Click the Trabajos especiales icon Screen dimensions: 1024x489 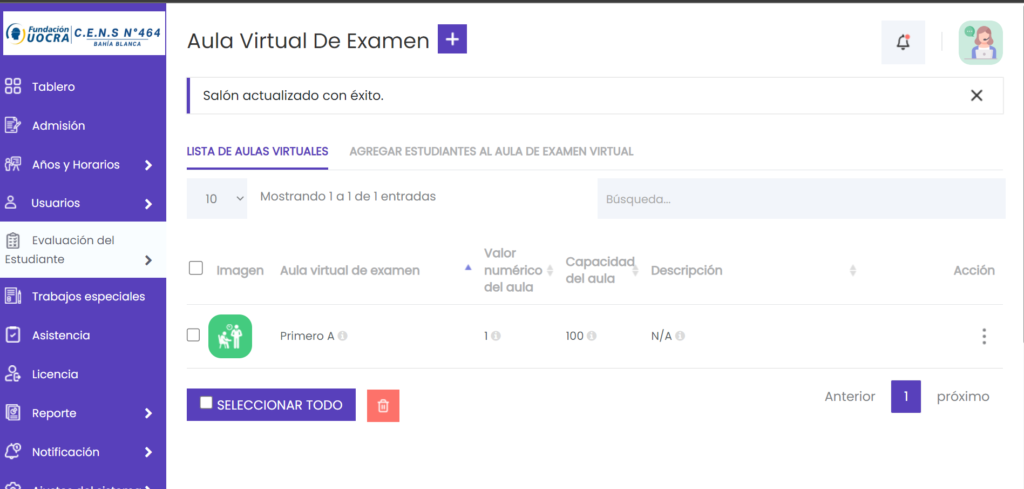[x=13, y=296]
